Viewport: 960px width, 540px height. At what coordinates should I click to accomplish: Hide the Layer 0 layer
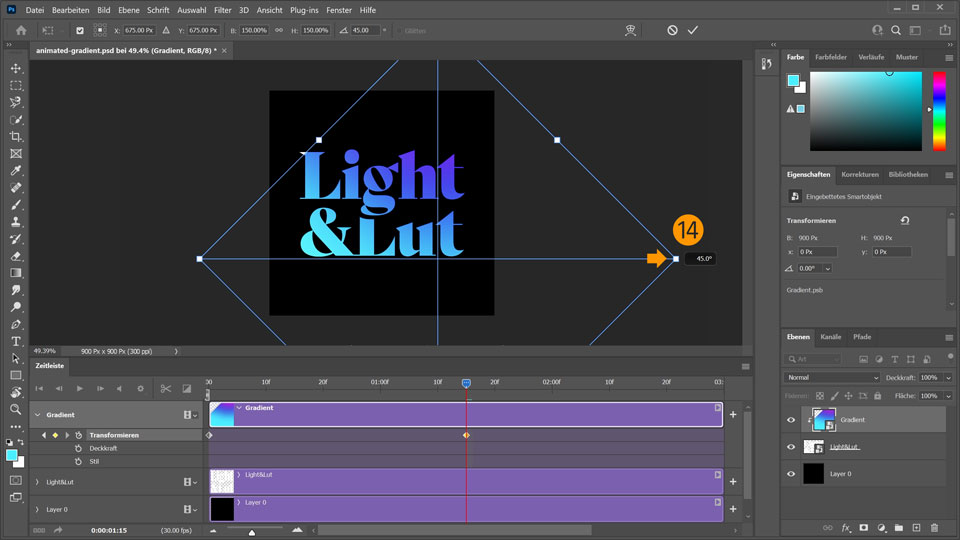(x=791, y=474)
